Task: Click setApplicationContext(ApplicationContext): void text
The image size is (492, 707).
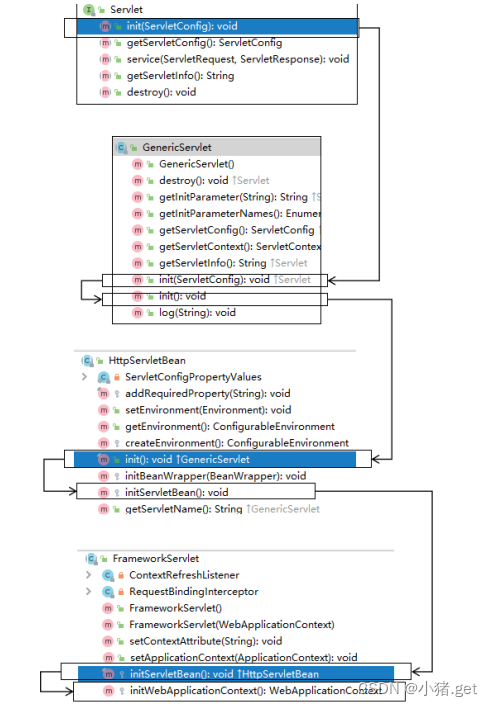Action: [x=244, y=658]
